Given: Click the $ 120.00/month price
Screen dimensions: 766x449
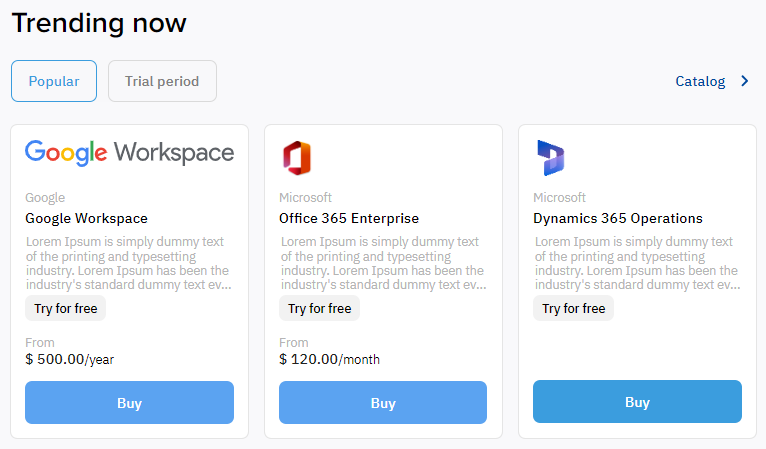Looking at the screenshot, I should [329, 360].
